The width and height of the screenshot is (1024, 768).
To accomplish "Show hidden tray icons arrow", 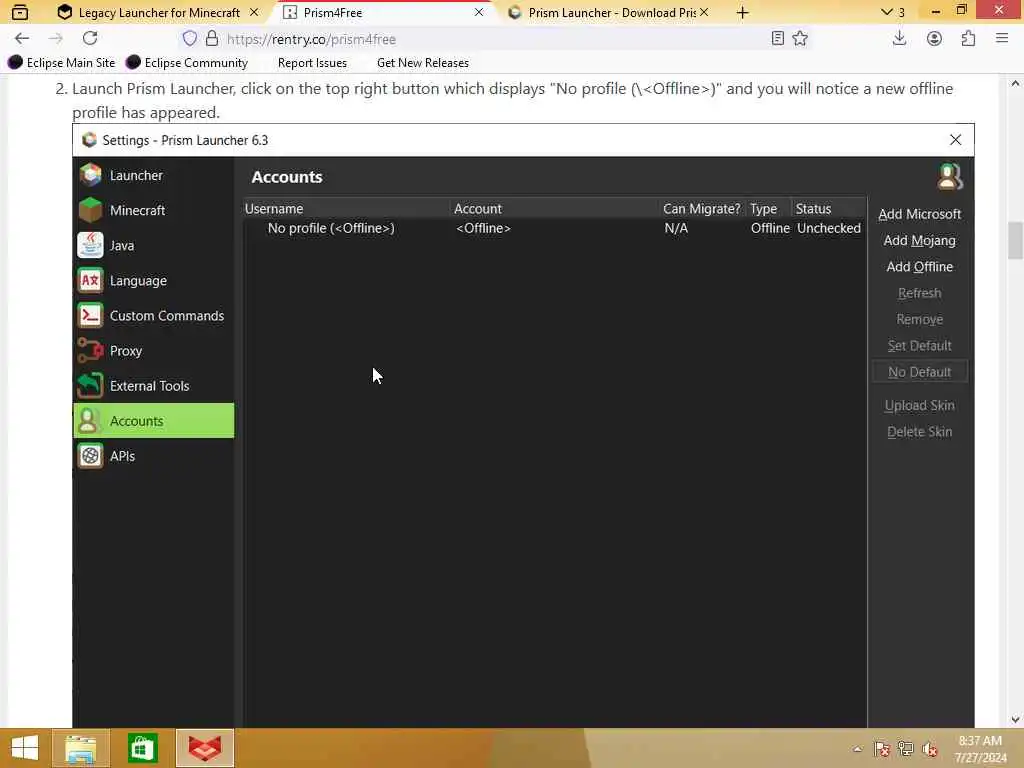I will [x=857, y=749].
